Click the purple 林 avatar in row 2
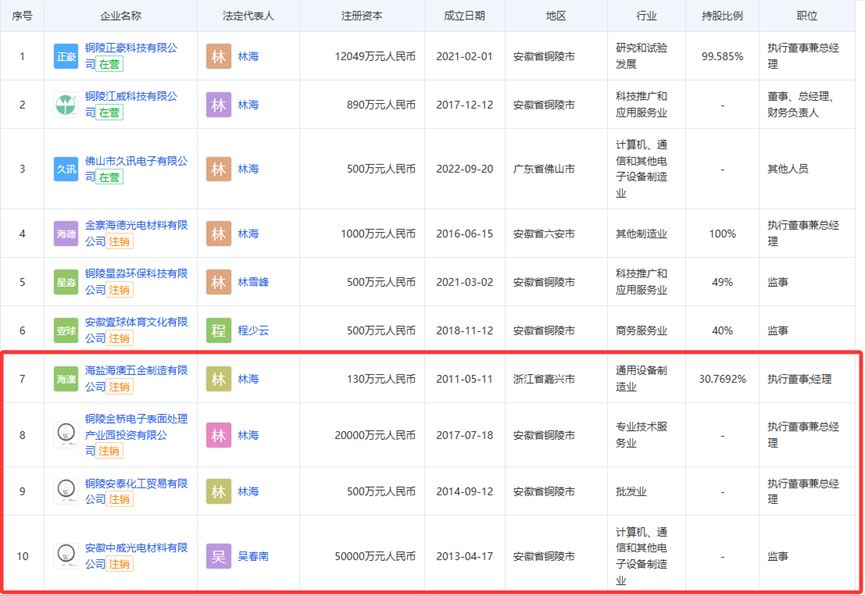The image size is (865, 596). (218, 105)
